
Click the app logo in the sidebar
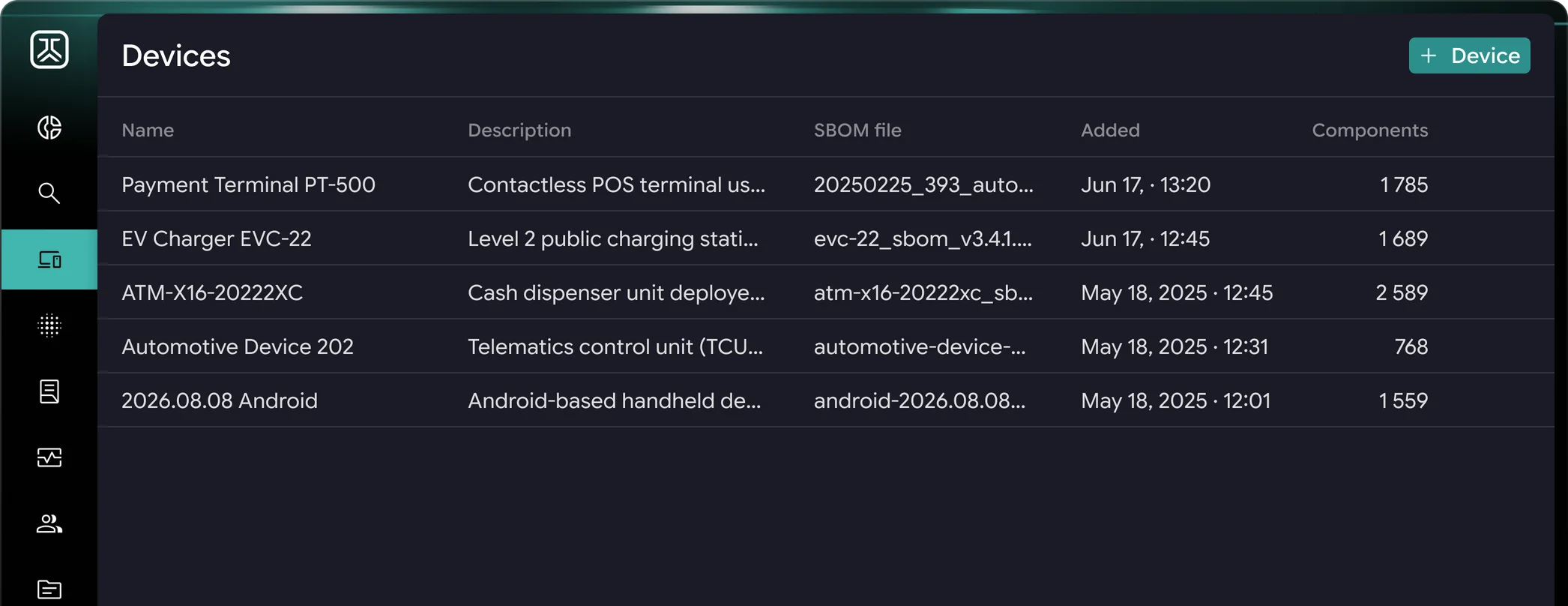click(49, 49)
